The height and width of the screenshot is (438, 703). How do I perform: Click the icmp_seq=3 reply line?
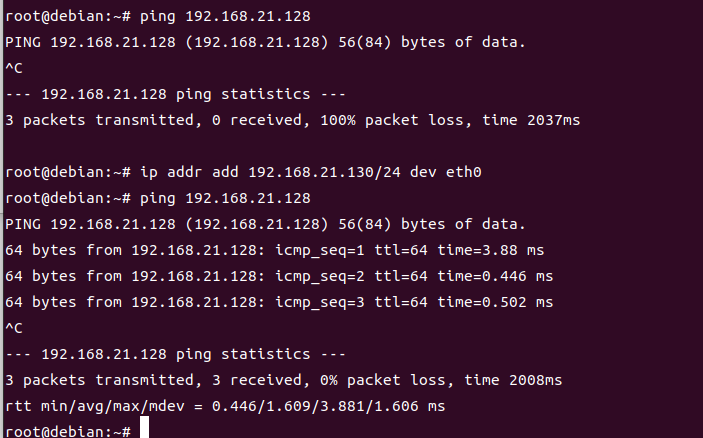279,302
